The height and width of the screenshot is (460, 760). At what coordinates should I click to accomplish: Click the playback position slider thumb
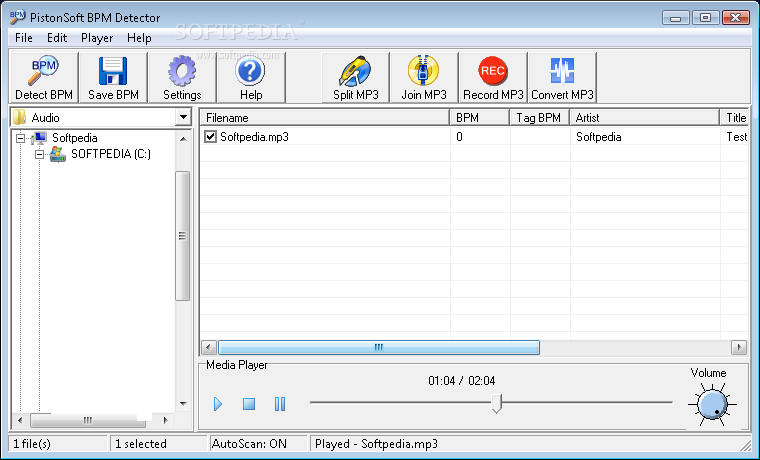pos(496,403)
